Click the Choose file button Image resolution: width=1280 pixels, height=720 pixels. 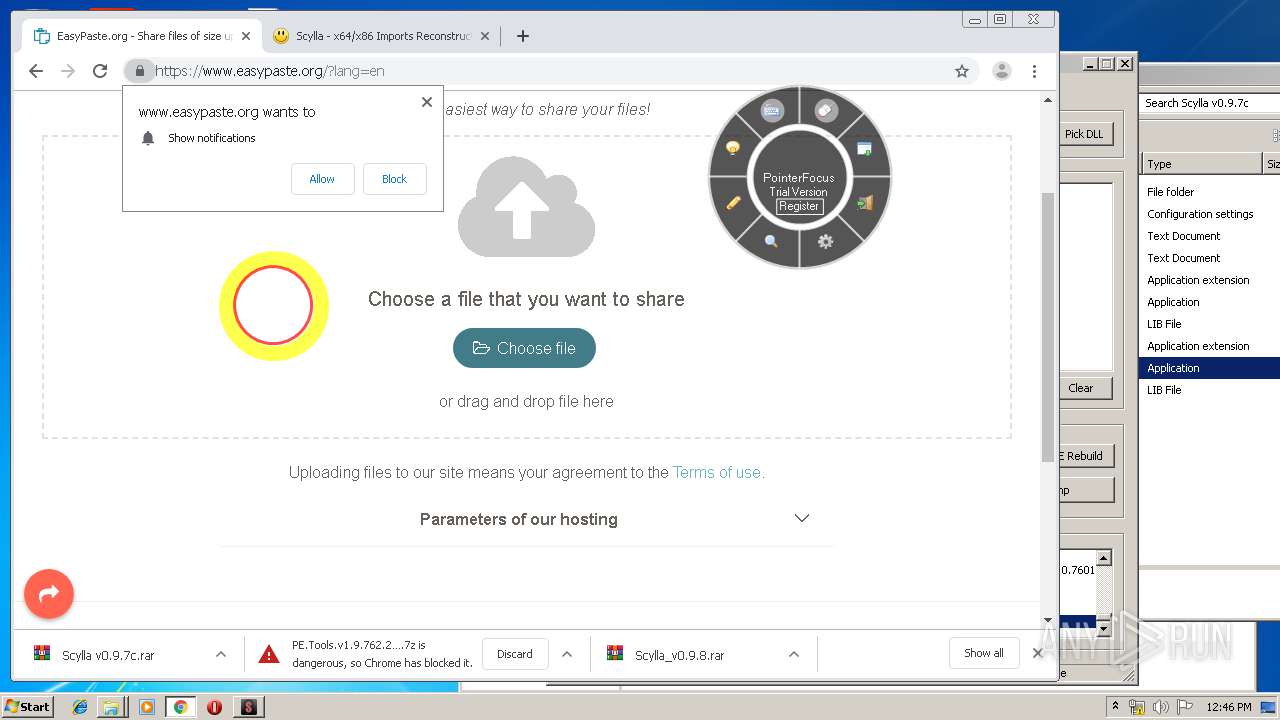(524, 348)
